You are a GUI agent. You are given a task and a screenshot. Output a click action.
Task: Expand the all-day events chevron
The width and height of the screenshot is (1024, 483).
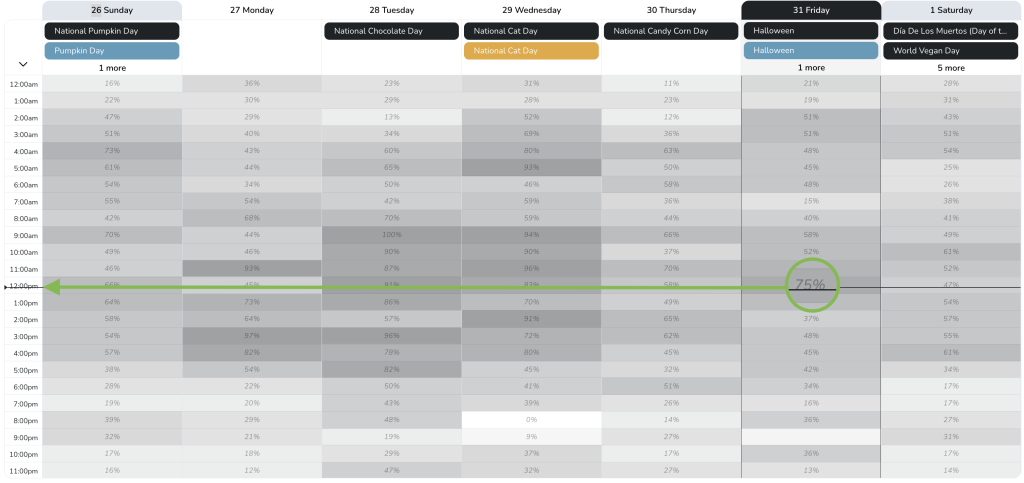click(x=22, y=64)
